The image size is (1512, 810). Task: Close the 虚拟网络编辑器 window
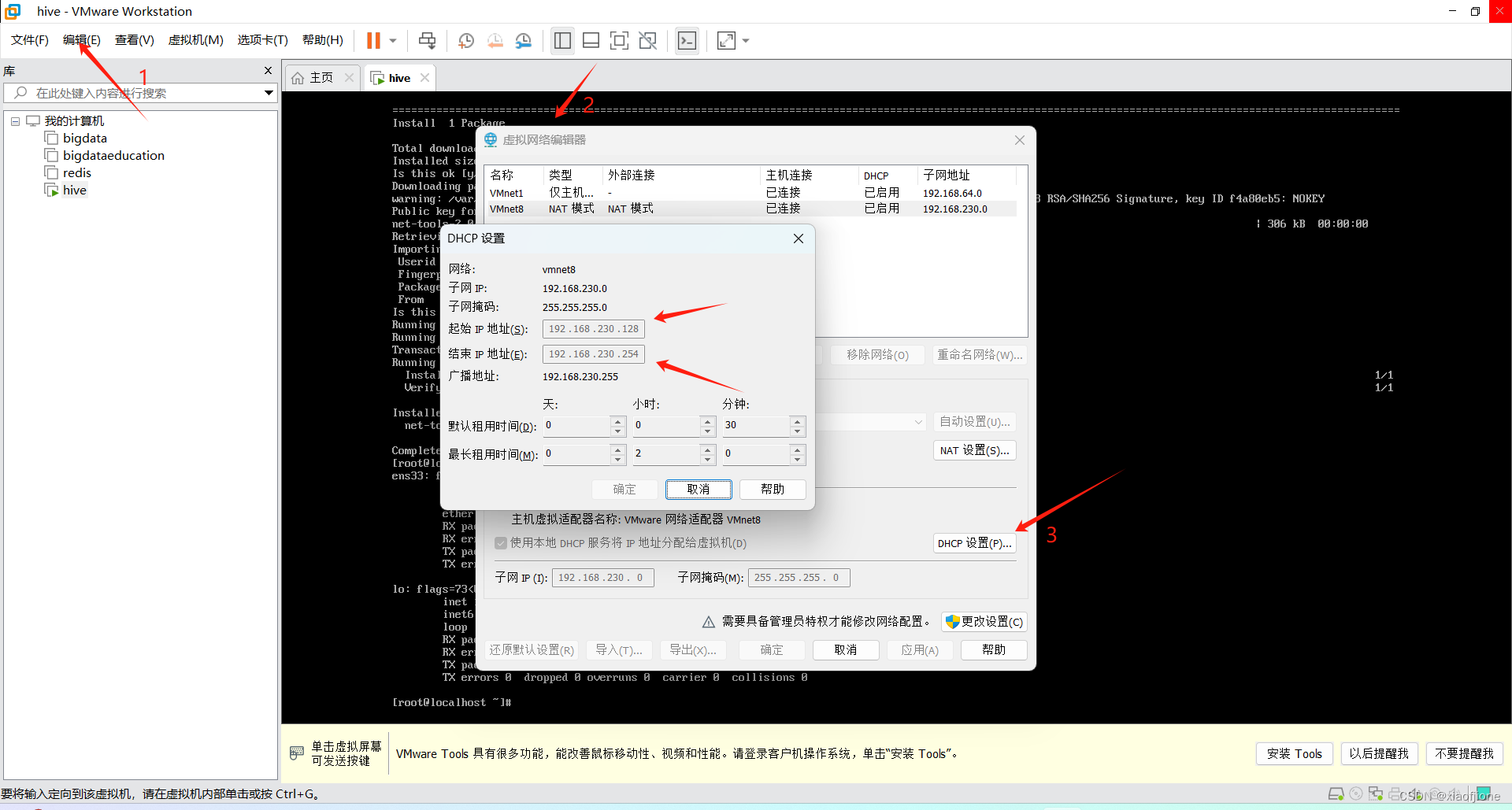[x=1020, y=139]
